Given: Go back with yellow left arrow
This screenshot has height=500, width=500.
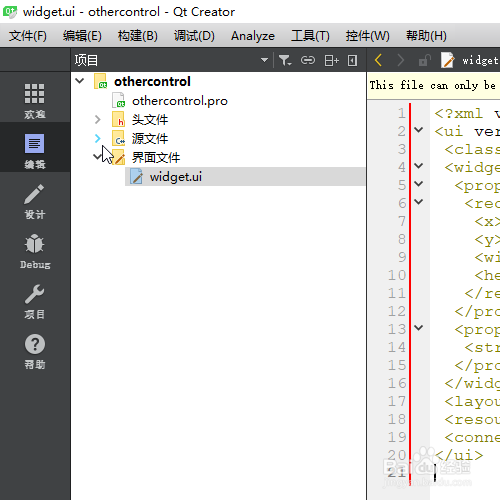Looking at the screenshot, I should 378,60.
